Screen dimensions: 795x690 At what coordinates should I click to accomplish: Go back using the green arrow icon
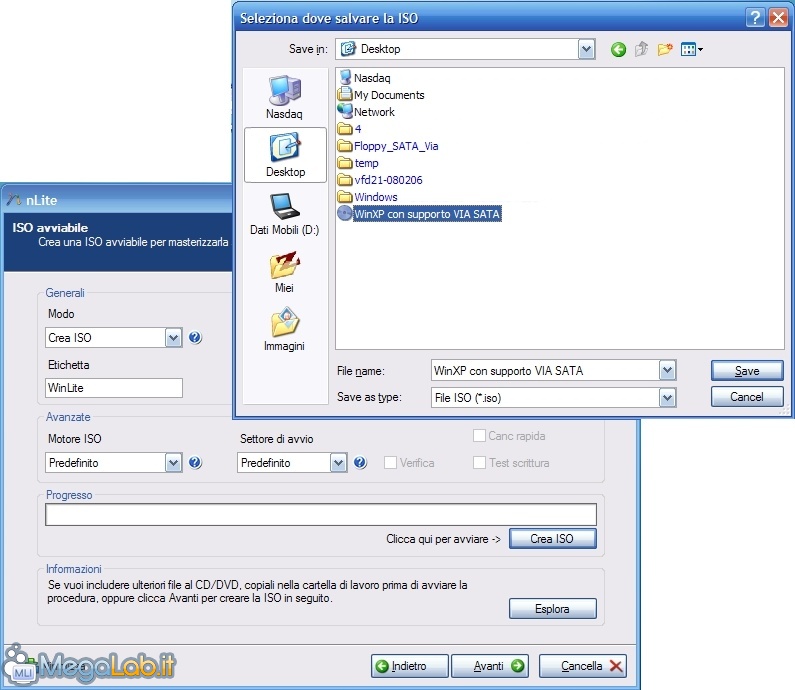[x=618, y=50]
